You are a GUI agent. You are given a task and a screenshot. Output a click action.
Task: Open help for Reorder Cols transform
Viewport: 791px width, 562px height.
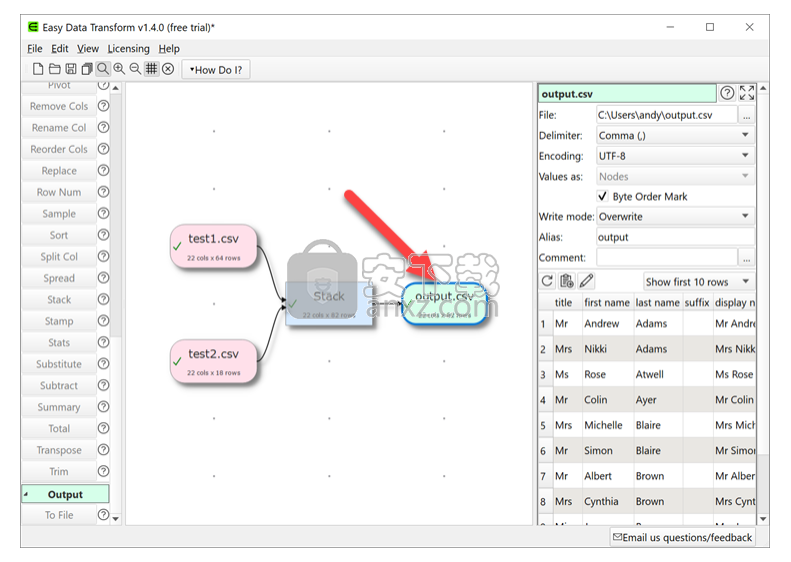(x=103, y=149)
